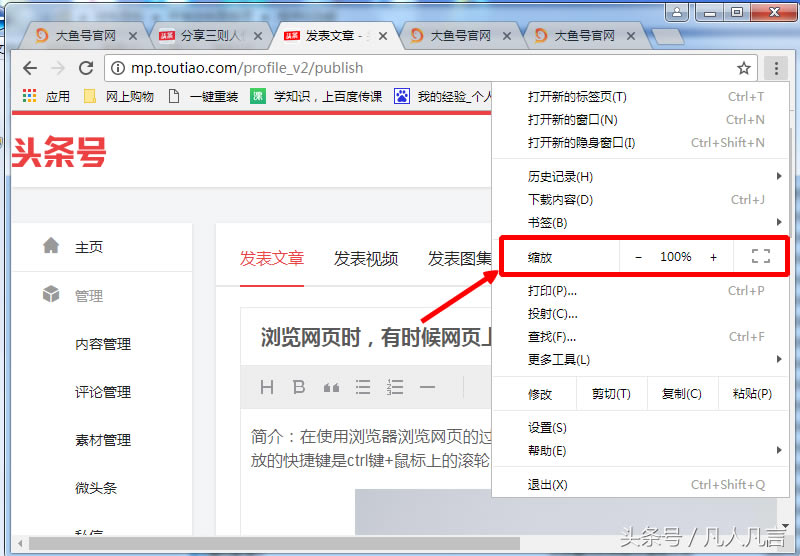Open the Chrome three-dot menu button
The image size is (800, 556).
pyautogui.click(x=776, y=68)
